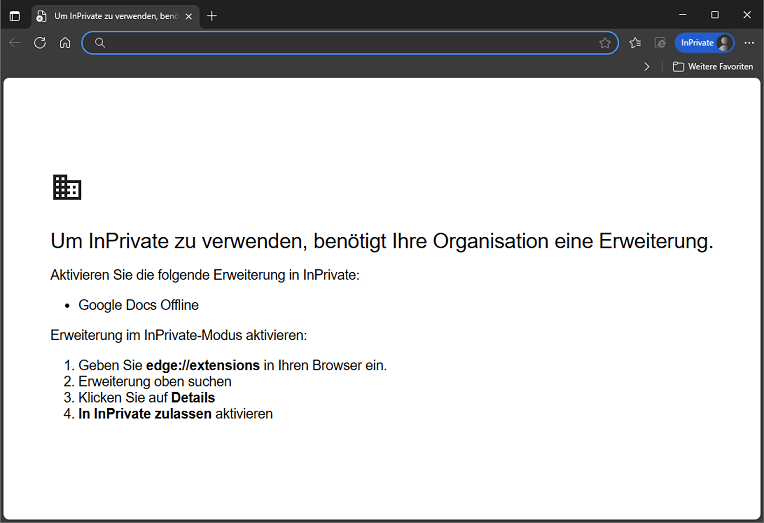This screenshot has height=523, width=764.
Task: Open Settings and more ellipsis menu
Action: tap(749, 43)
